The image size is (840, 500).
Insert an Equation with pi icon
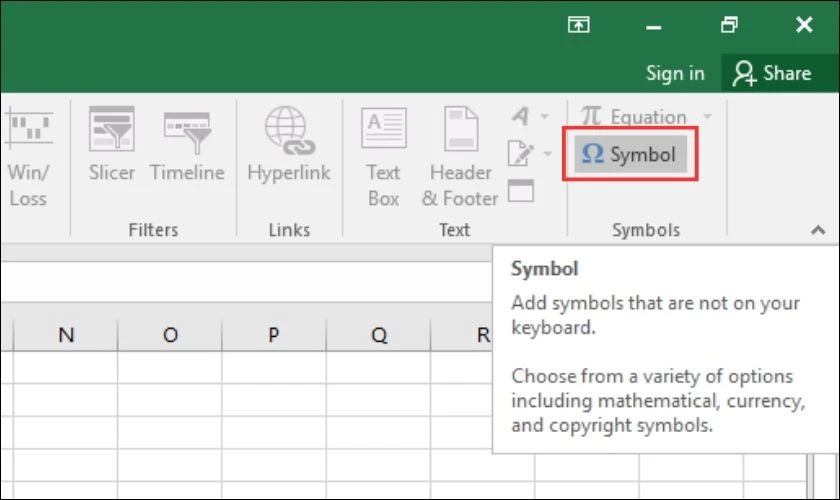(x=634, y=116)
